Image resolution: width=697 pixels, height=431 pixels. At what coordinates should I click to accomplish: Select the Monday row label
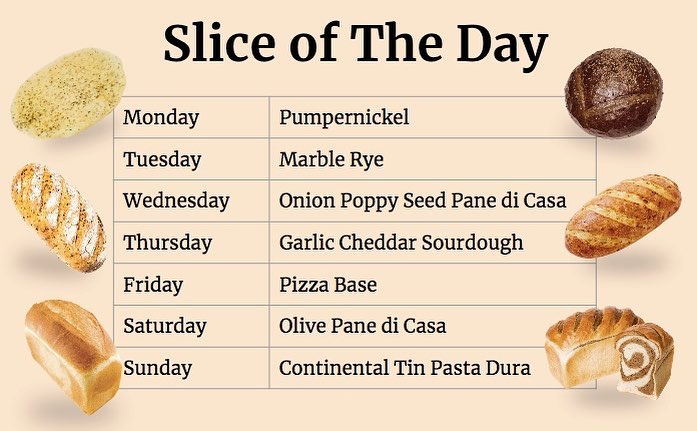161,118
